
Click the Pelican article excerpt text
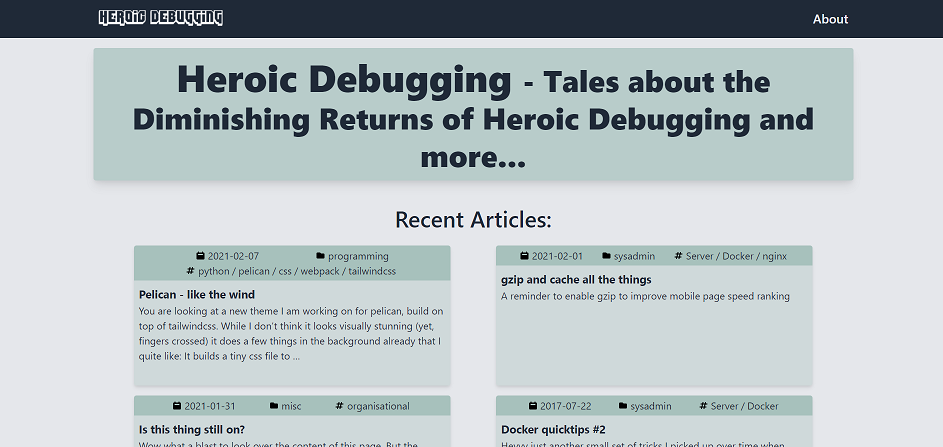click(292, 334)
